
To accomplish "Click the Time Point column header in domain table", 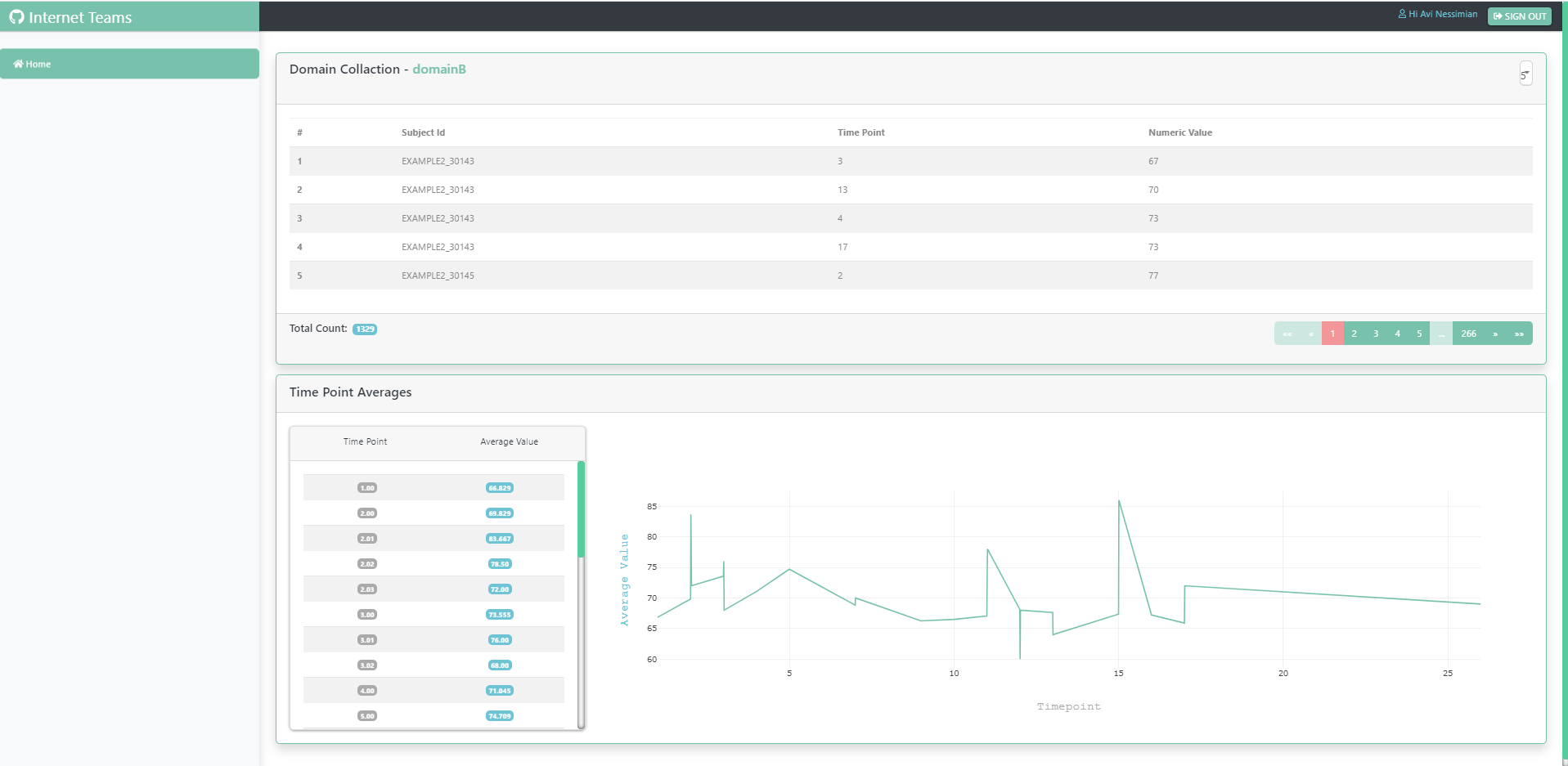I will point(860,132).
